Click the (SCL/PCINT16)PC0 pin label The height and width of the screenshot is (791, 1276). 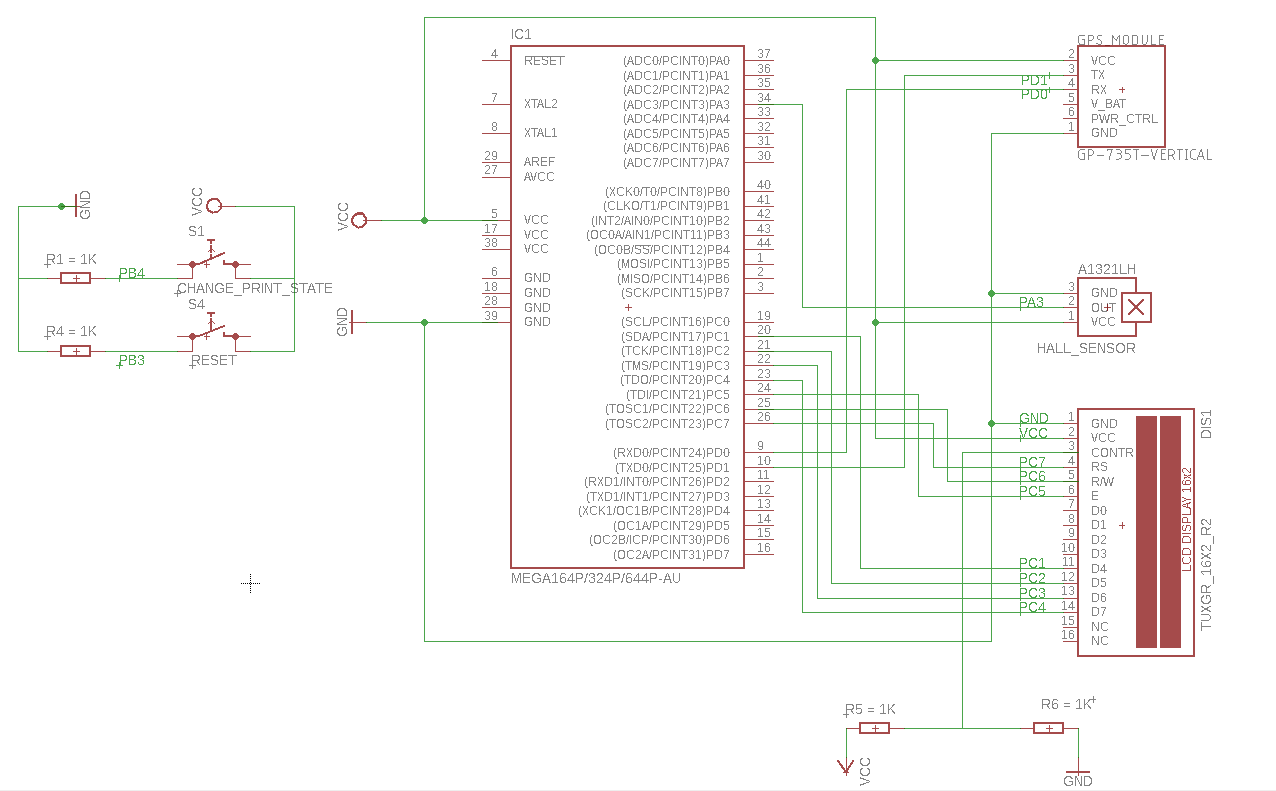pos(675,322)
